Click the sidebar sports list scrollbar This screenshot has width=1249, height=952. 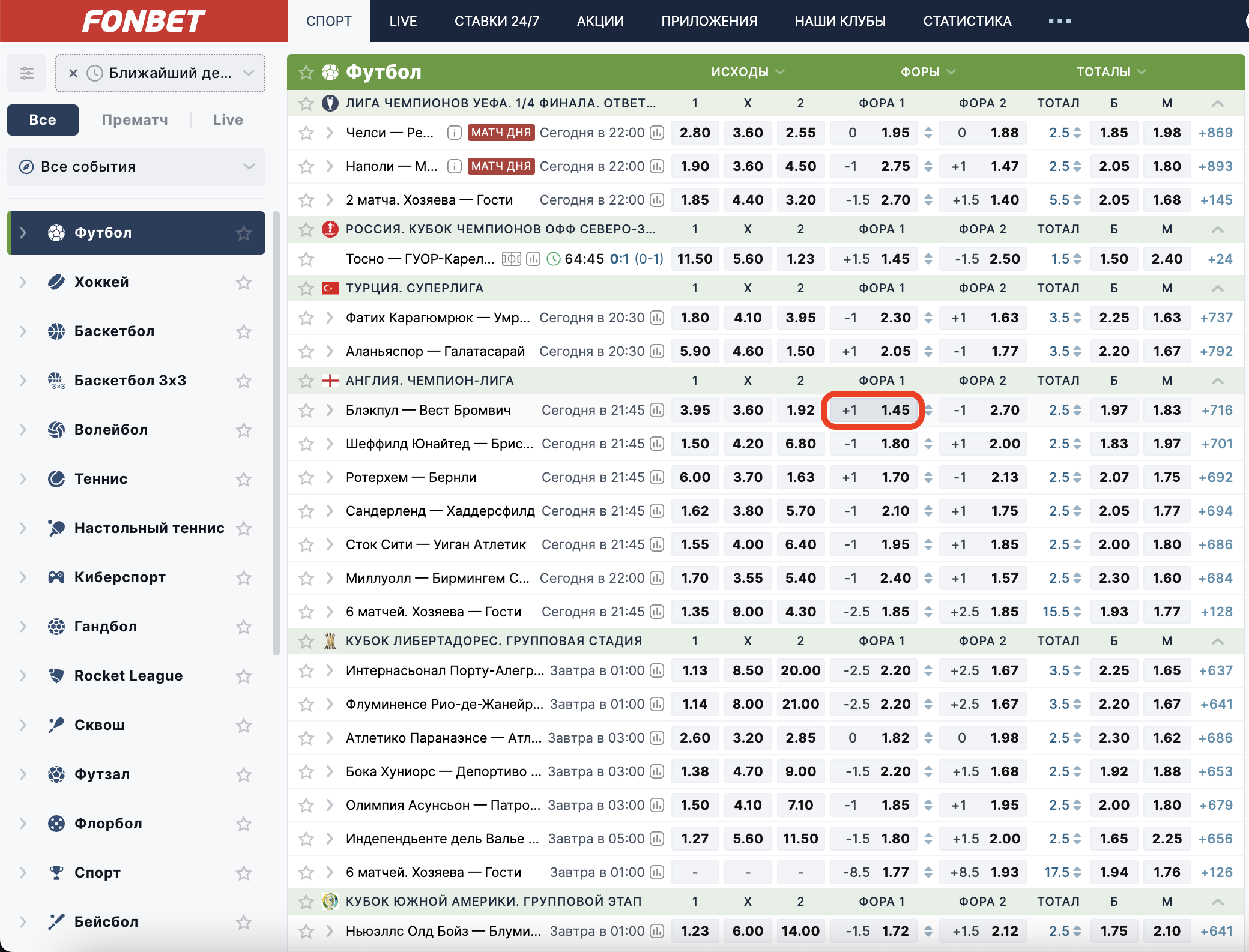click(276, 432)
